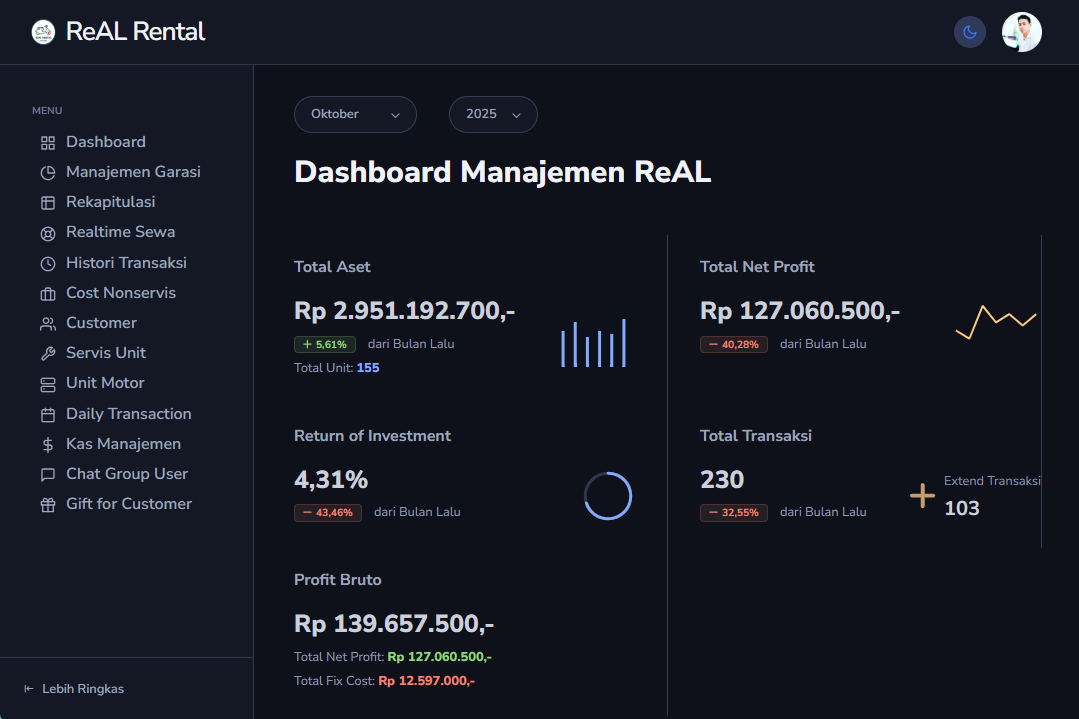The width and height of the screenshot is (1079, 719).
Task: Click the Total Net Profit line chart
Action: 996,322
